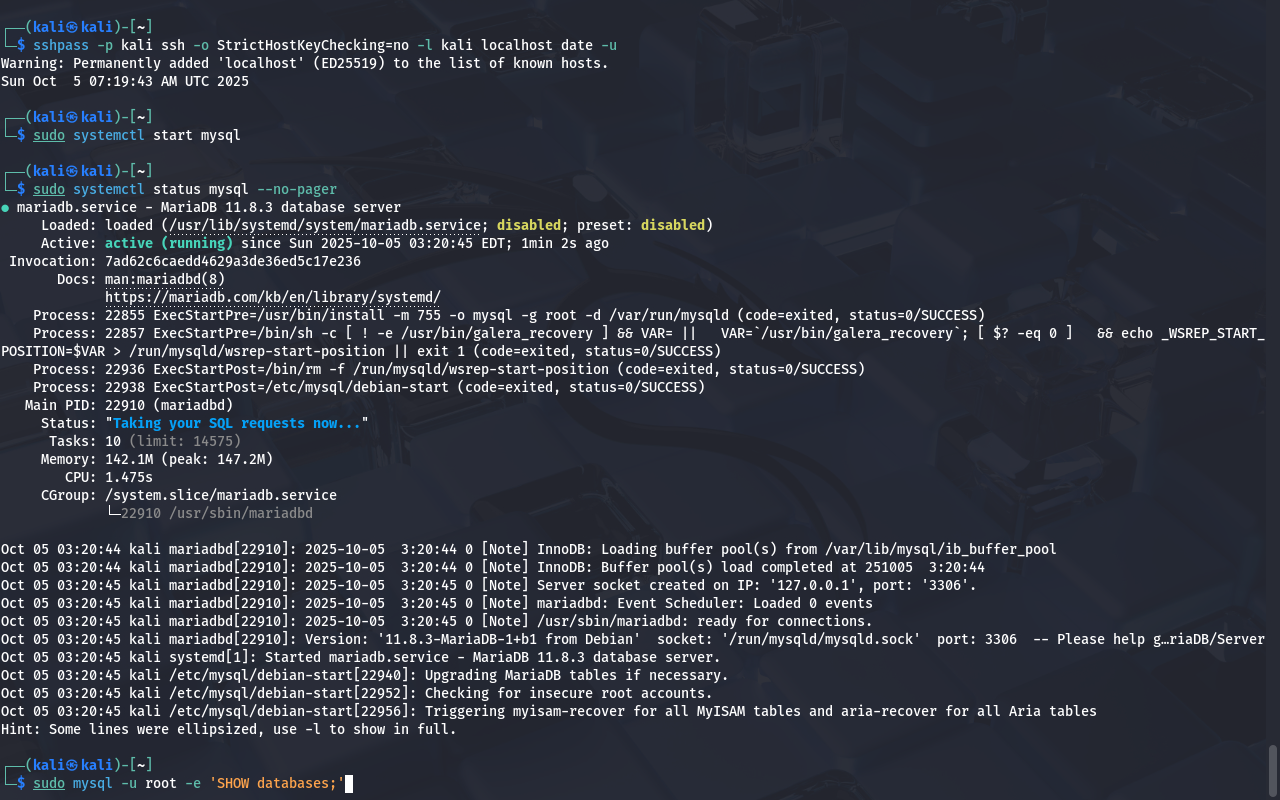Click the yellow 'disabled' after preset
The image size is (1280, 800).
tap(672, 225)
